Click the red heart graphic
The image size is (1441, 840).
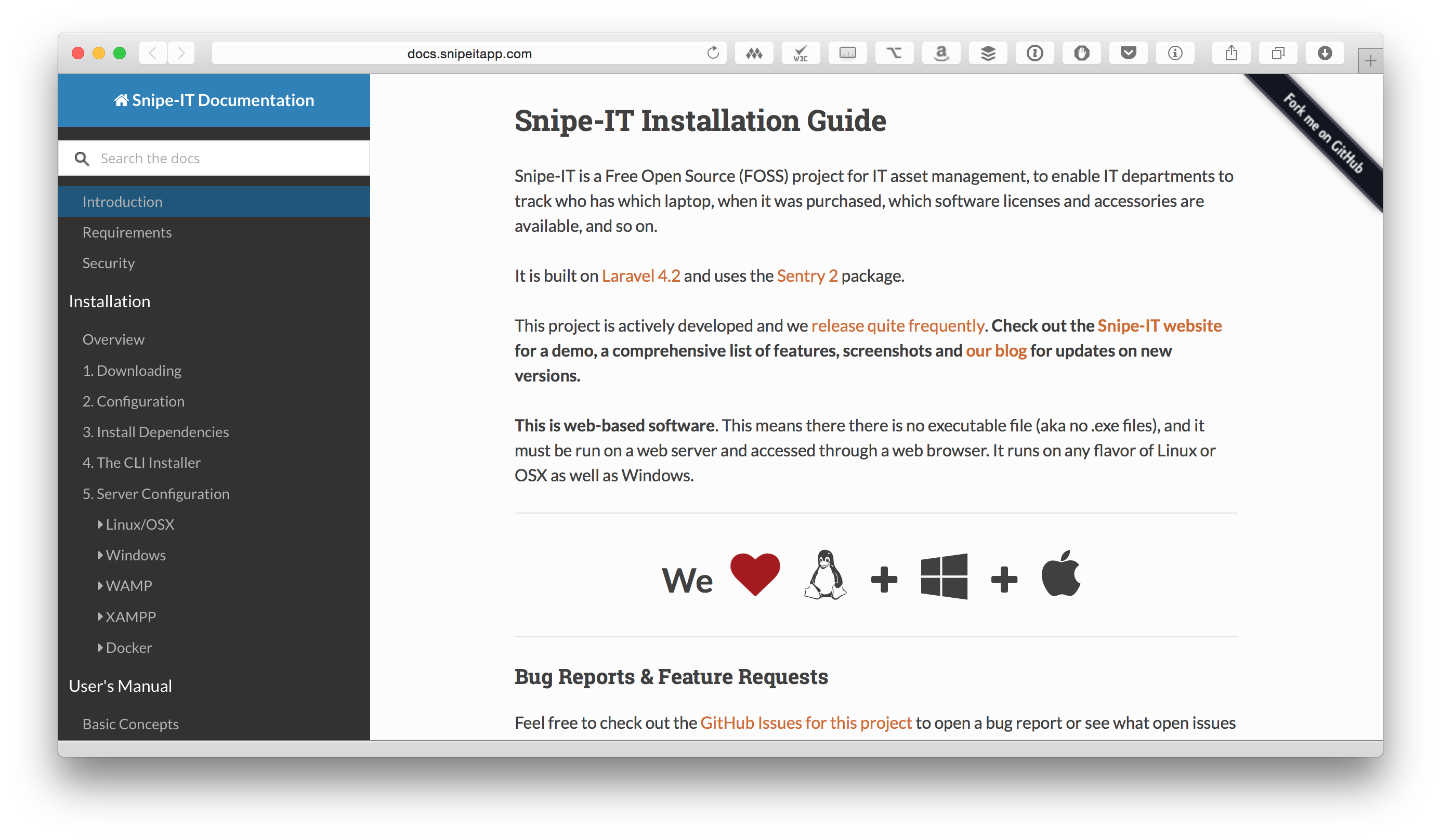(x=755, y=574)
